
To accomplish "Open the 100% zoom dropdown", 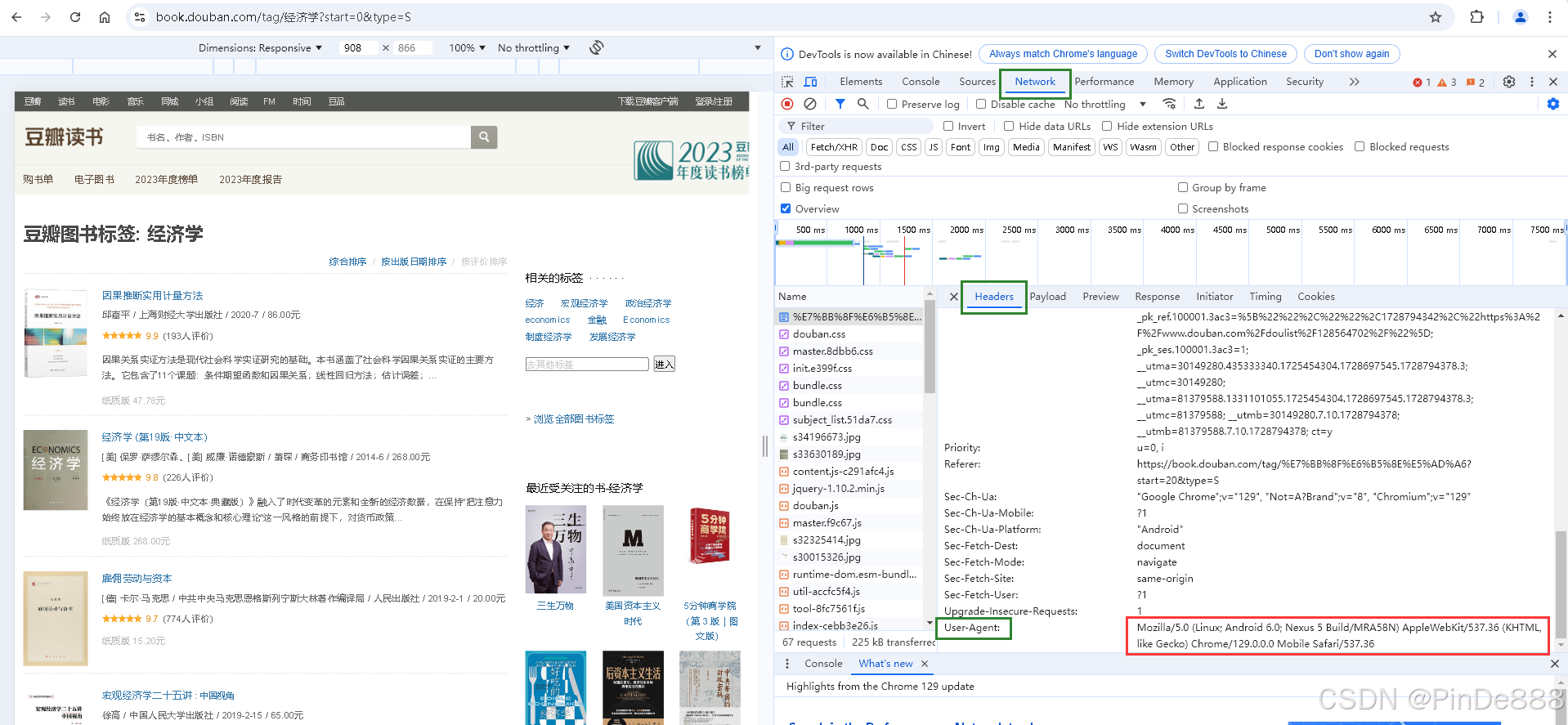I will click(467, 47).
